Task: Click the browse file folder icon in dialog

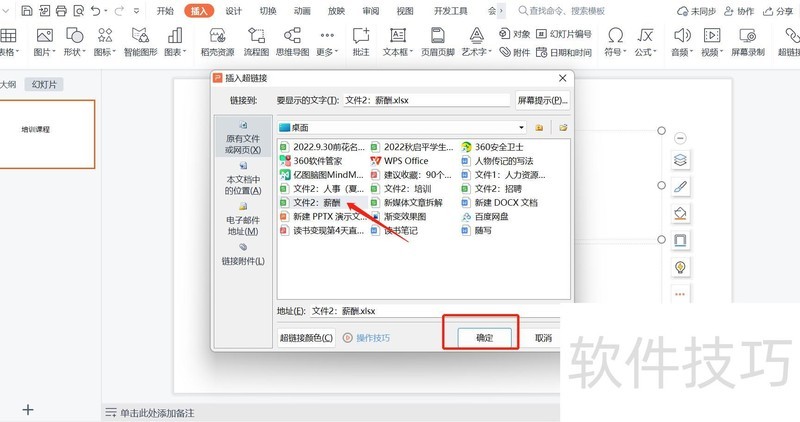Action: pyautogui.click(x=563, y=128)
